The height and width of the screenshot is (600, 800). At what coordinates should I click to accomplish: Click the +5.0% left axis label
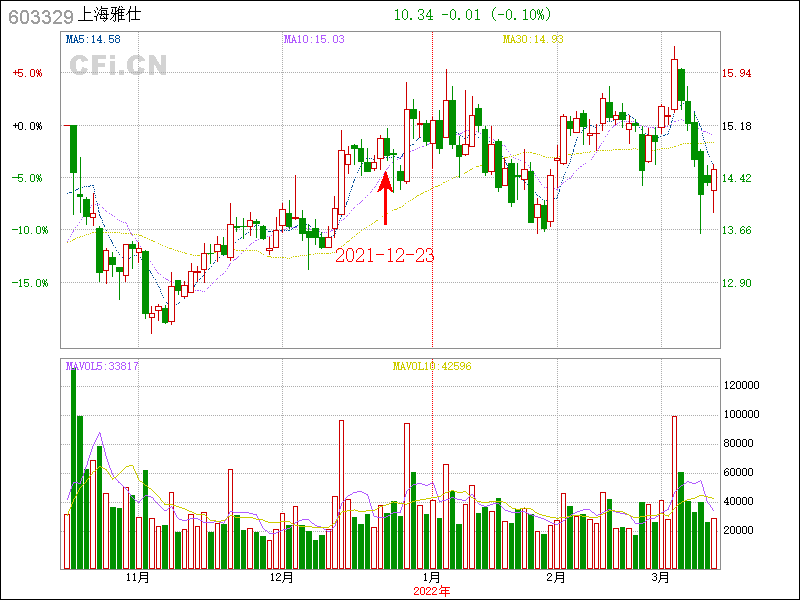28,73
